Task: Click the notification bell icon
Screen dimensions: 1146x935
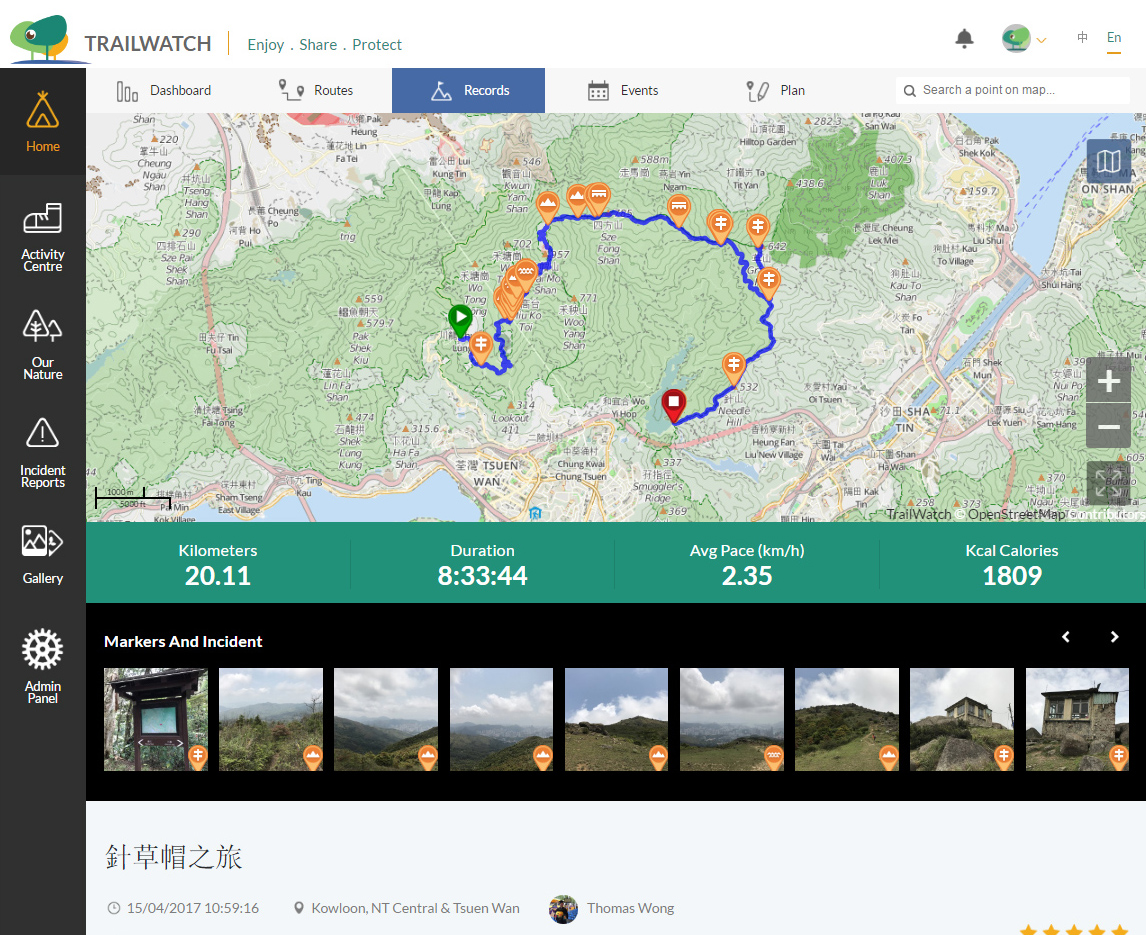Action: click(x=964, y=39)
